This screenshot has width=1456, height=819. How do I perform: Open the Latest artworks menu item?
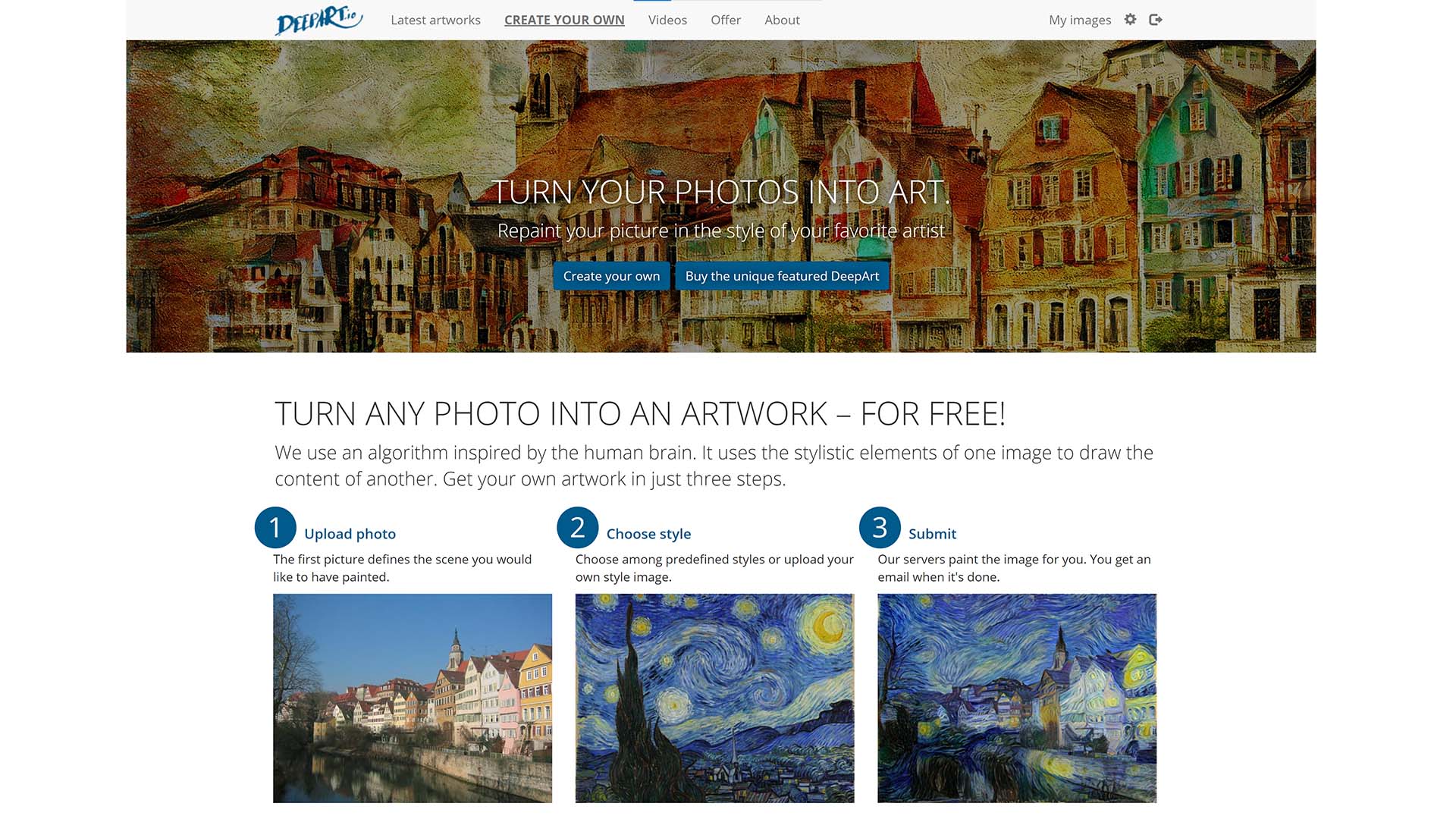(435, 20)
